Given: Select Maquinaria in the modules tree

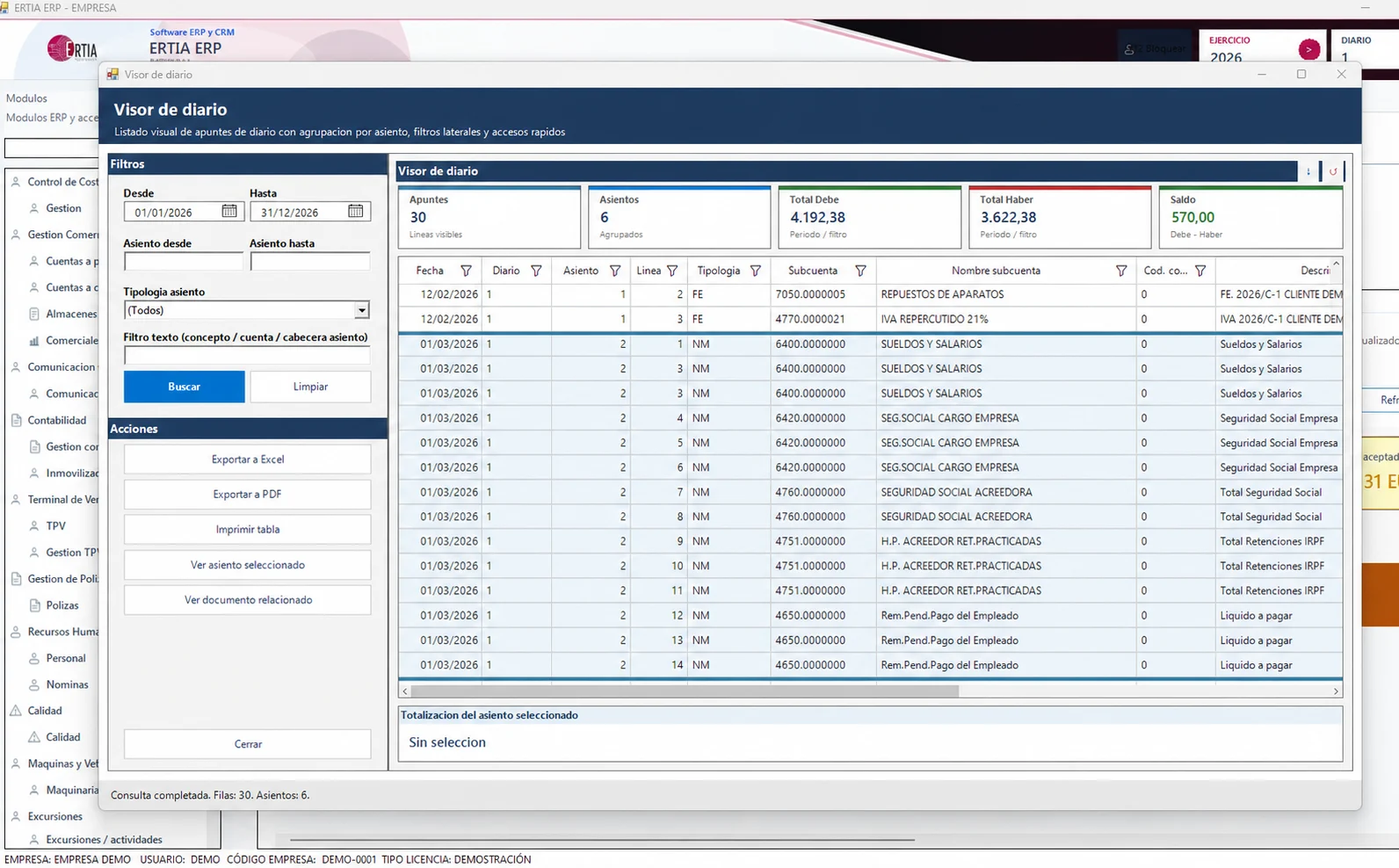Looking at the screenshot, I should click(72, 790).
